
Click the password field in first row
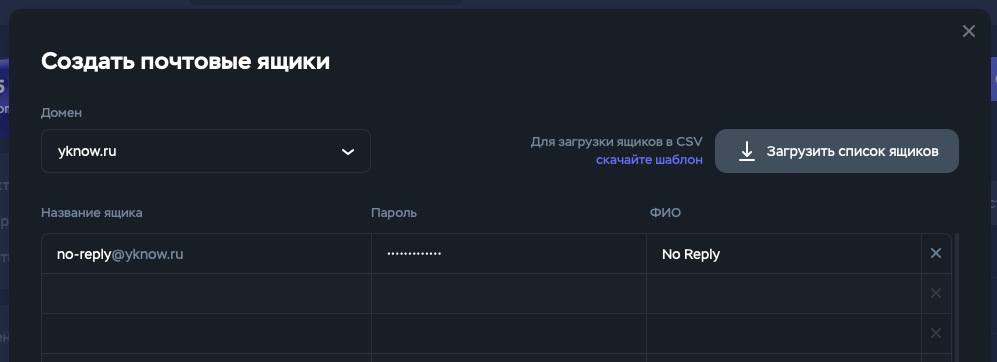[x=509, y=254]
